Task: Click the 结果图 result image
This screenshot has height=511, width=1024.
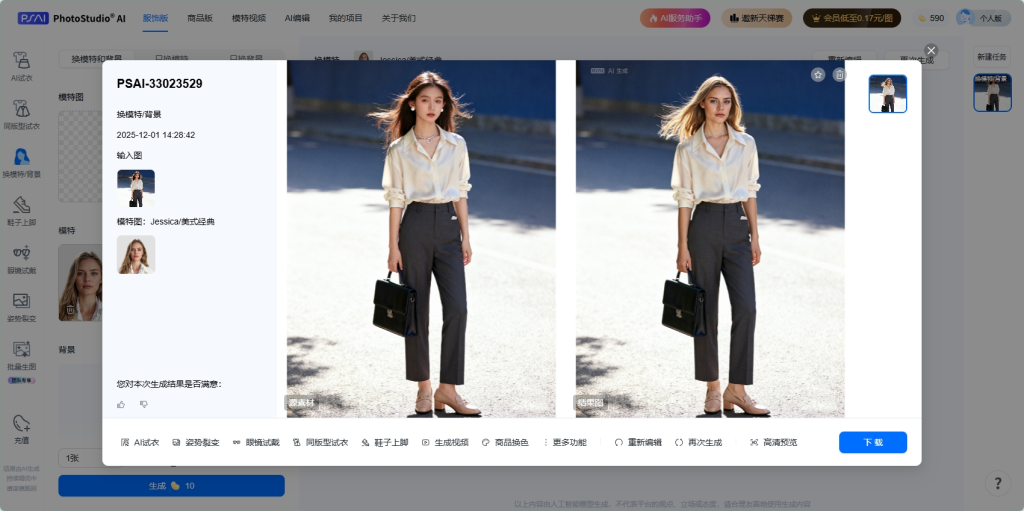Action: [x=710, y=239]
